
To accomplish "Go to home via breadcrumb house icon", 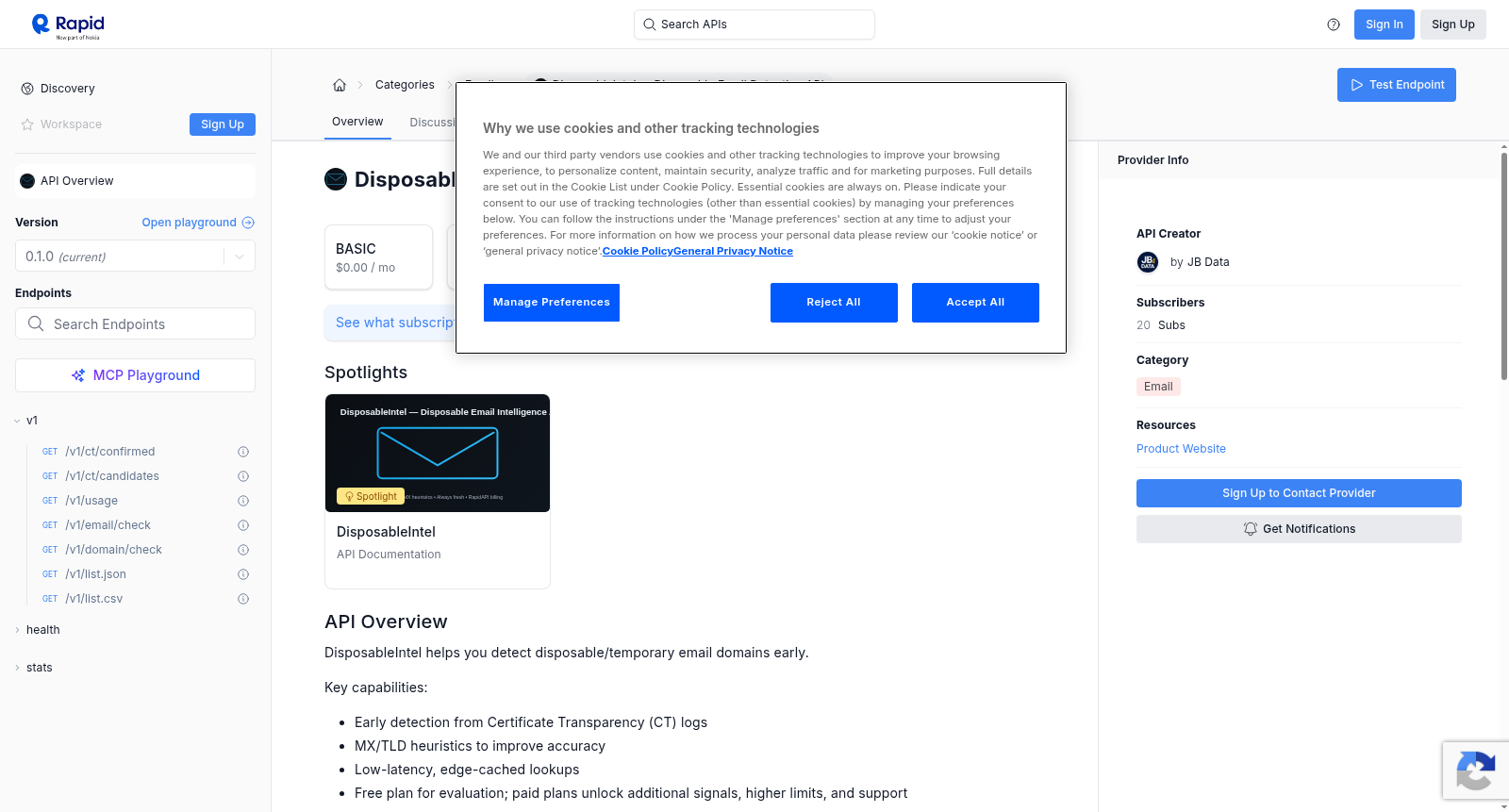I will (340, 85).
